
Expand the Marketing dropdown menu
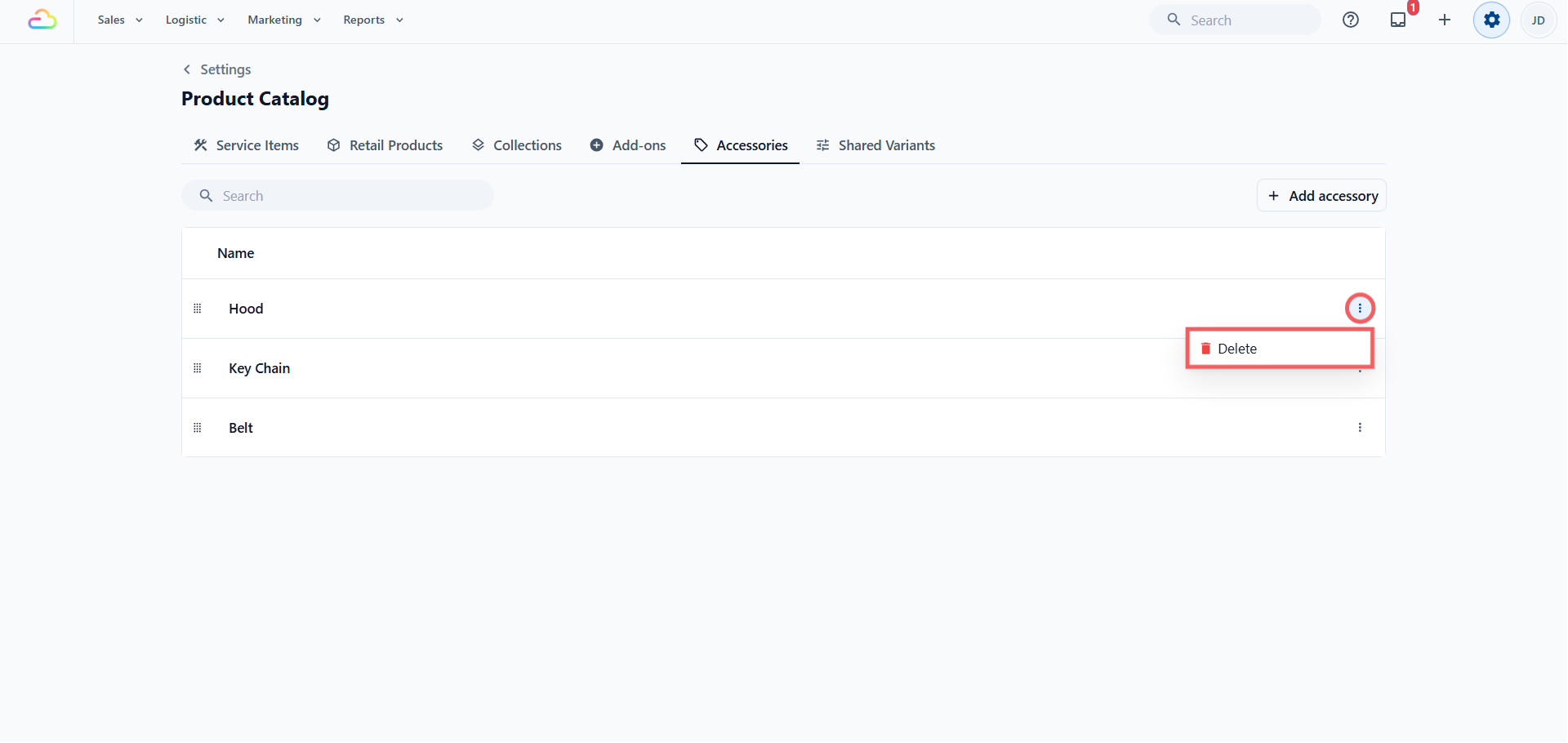(284, 20)
